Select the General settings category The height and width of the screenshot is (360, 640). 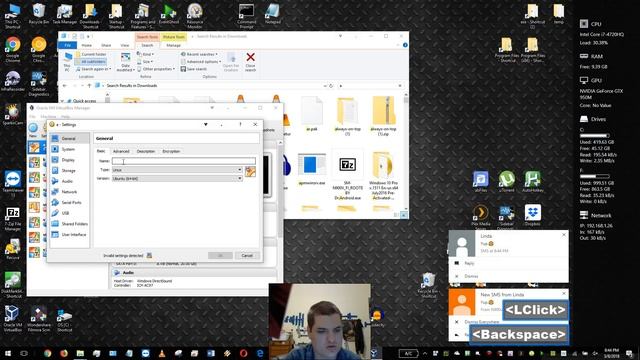point(69,139)
